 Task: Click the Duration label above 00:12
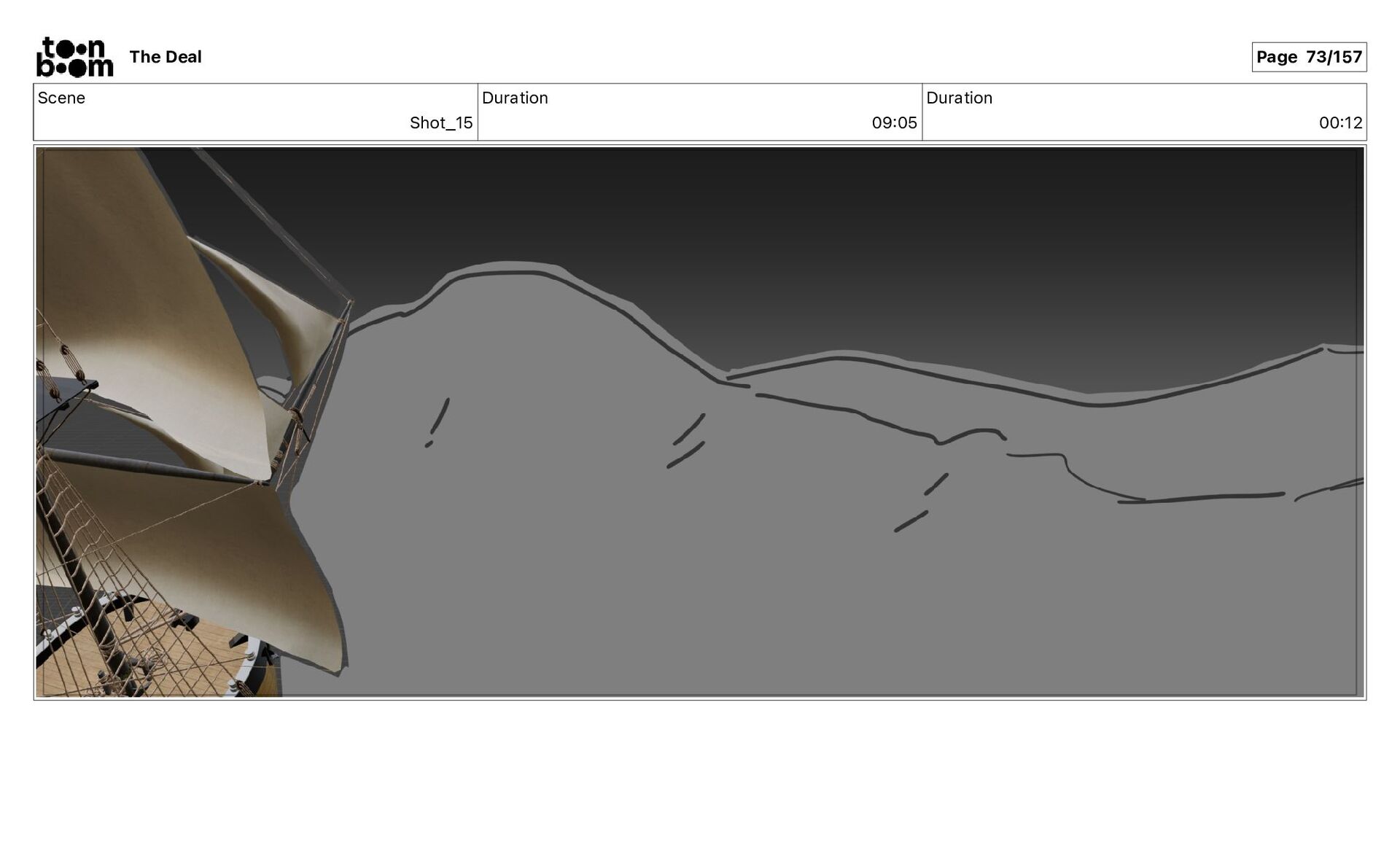pos(959,98)
